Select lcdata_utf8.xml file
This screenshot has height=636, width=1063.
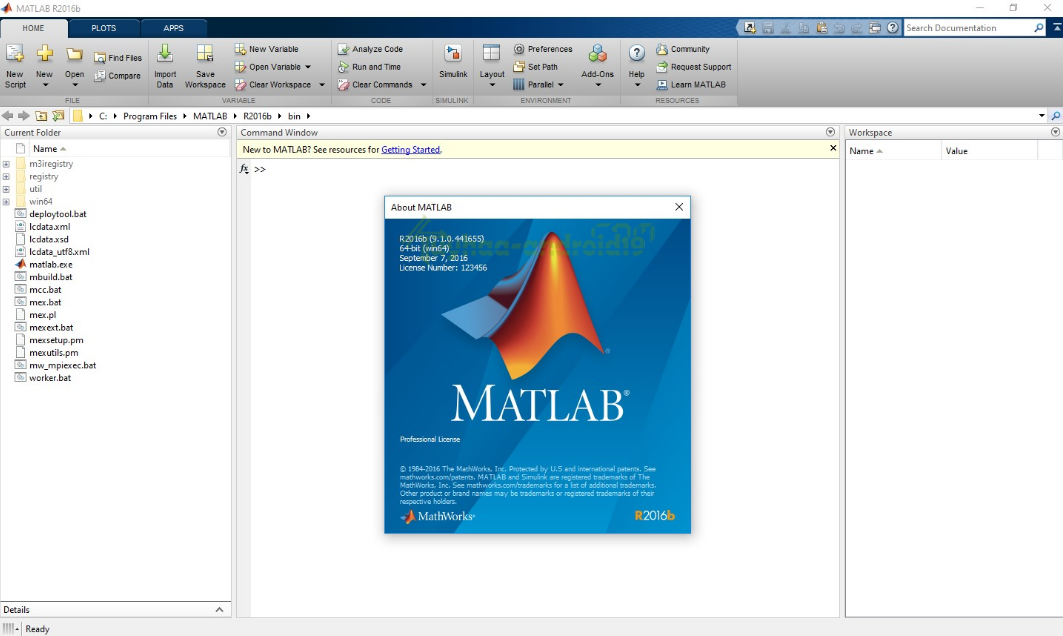[59, 252]
